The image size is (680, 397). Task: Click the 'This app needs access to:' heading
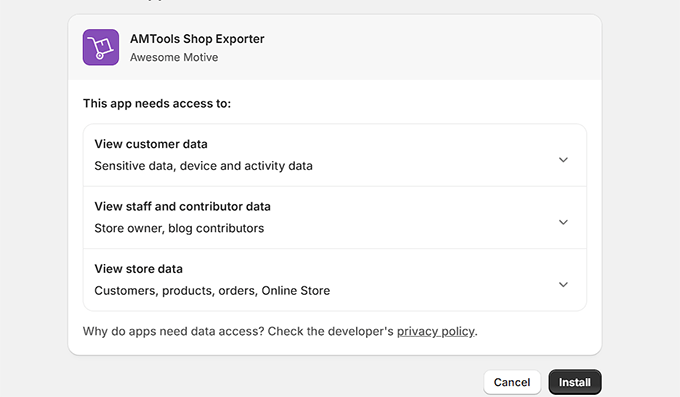pyautogui.click(x=157, y=104)
